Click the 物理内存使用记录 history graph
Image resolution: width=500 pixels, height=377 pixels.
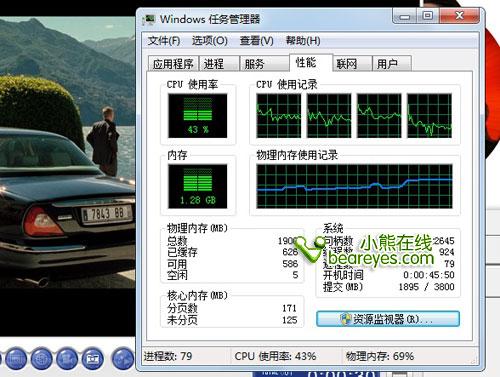[x=354, y=186]
